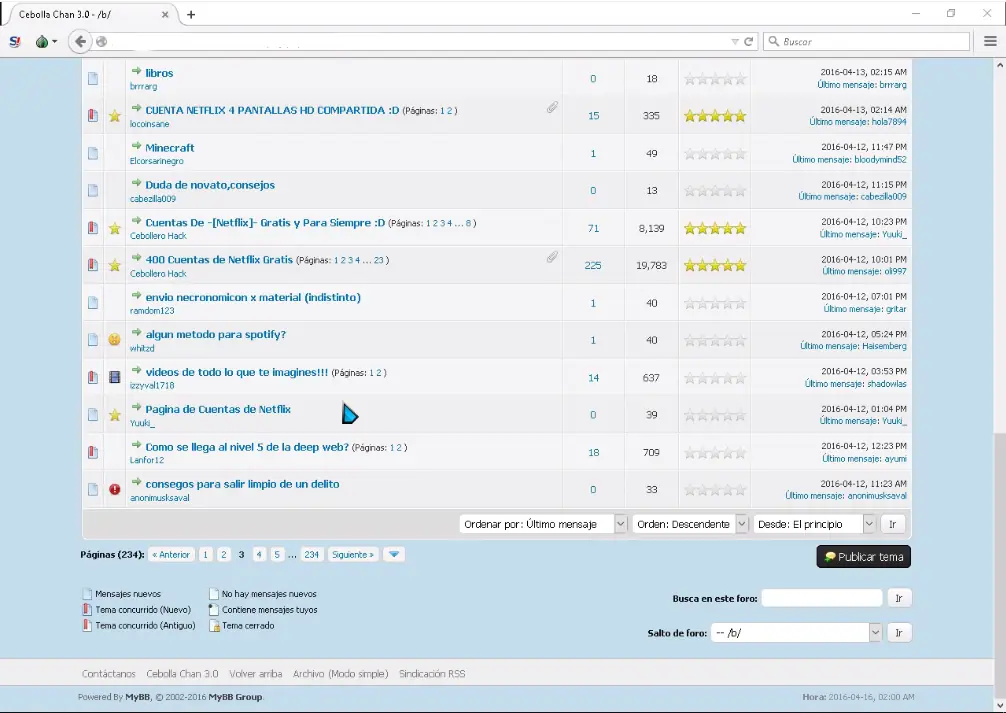Image resolution: width=1006 pixels, height=713 pixels.
Task: Click the red exclamation icon beside consegos para salir limpio
Action: click(114, 490)
